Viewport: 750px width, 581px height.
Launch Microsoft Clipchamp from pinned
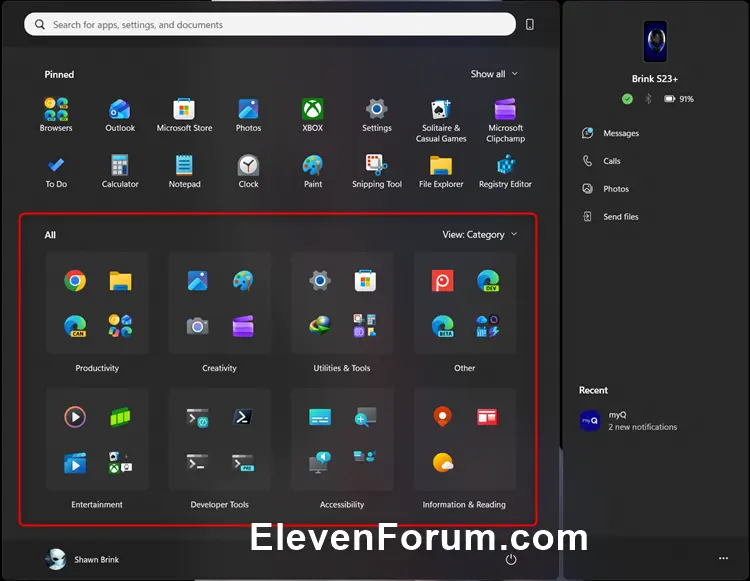click(x=505, y=120)
